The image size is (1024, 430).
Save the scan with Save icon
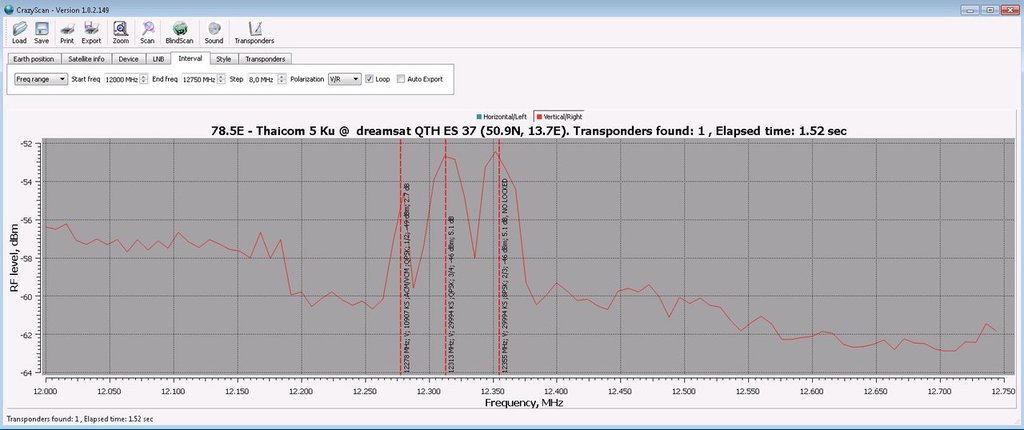41,33
